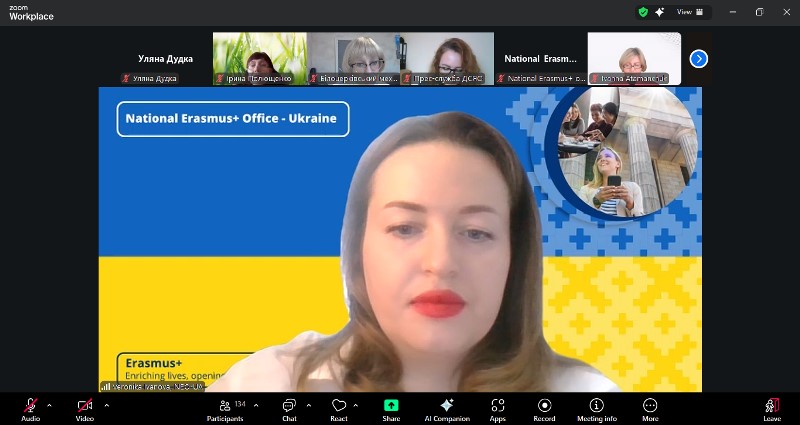Open the More options menu

click(x=650, y=406)
